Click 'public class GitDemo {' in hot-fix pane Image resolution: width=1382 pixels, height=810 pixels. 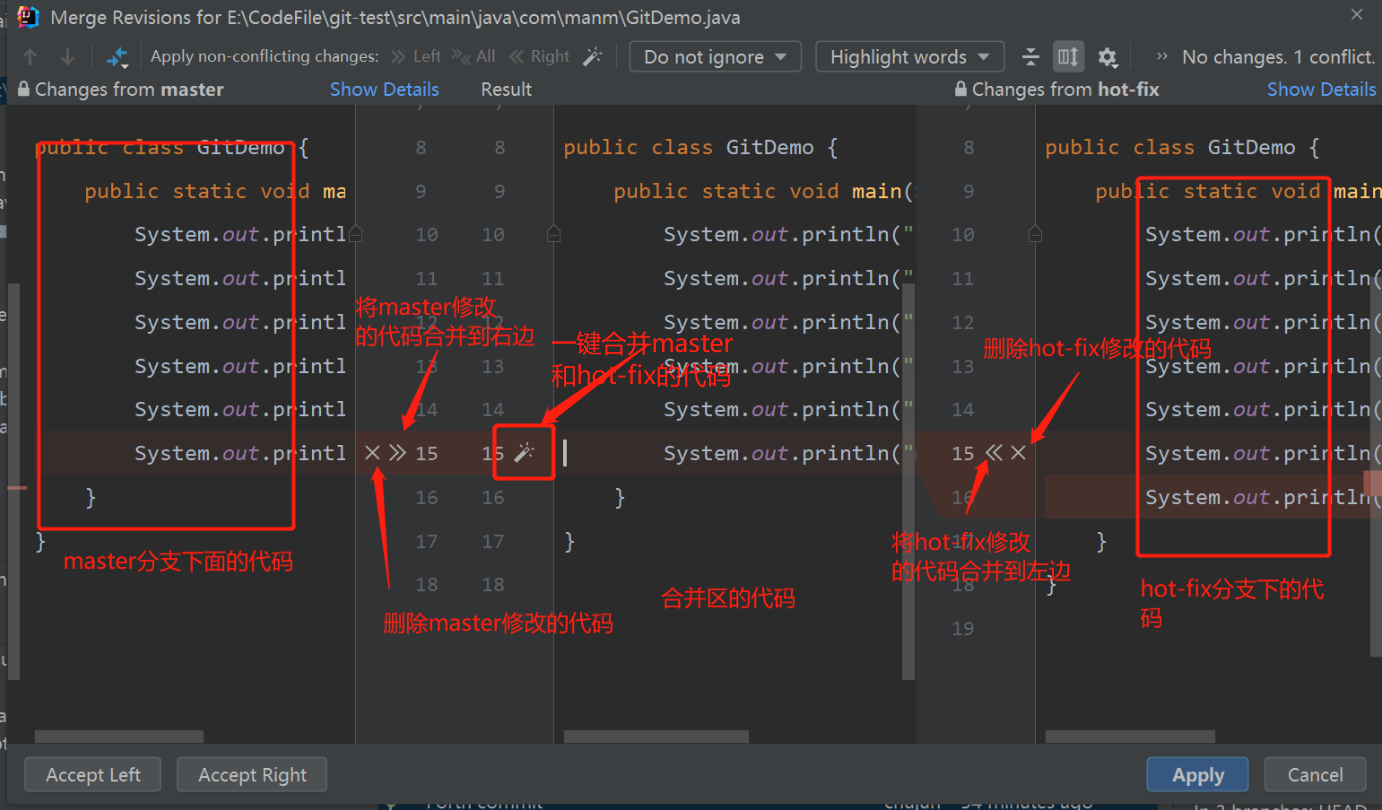point(1182,147)
